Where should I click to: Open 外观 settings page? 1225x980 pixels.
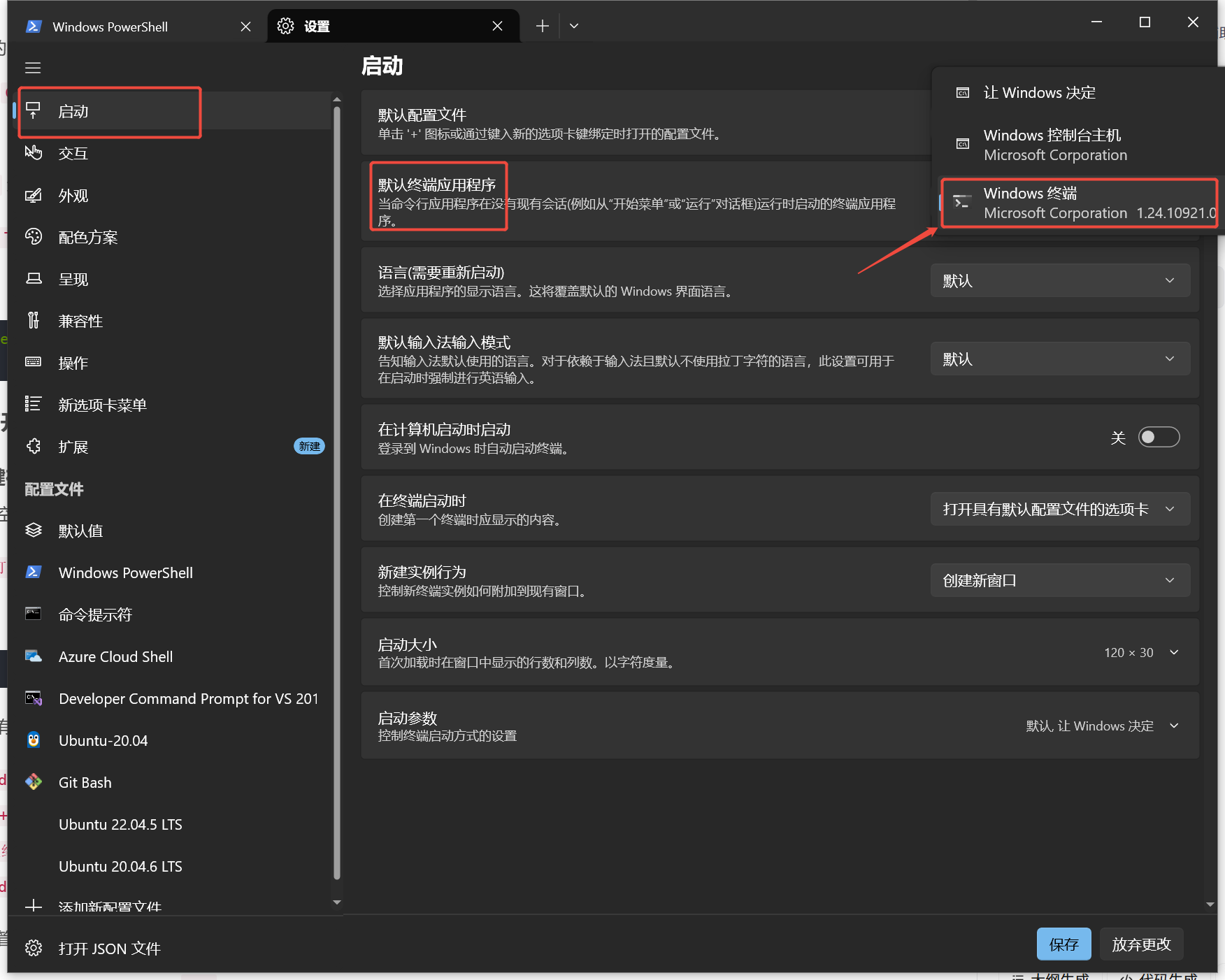pyautogui.click(x=171, y=195)
